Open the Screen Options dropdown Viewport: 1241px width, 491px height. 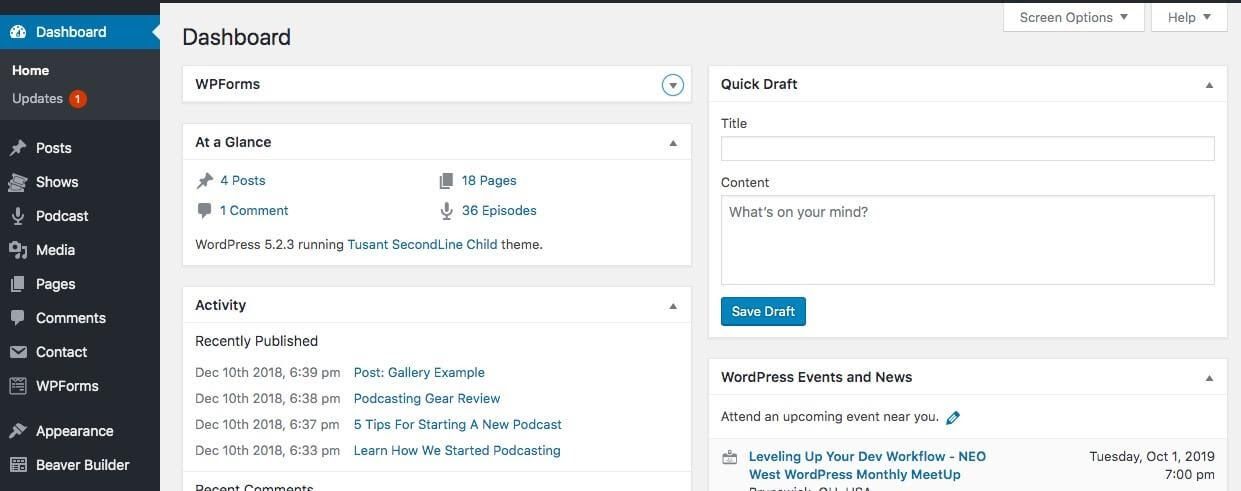pyautogui.click(x=1073, y=17)
